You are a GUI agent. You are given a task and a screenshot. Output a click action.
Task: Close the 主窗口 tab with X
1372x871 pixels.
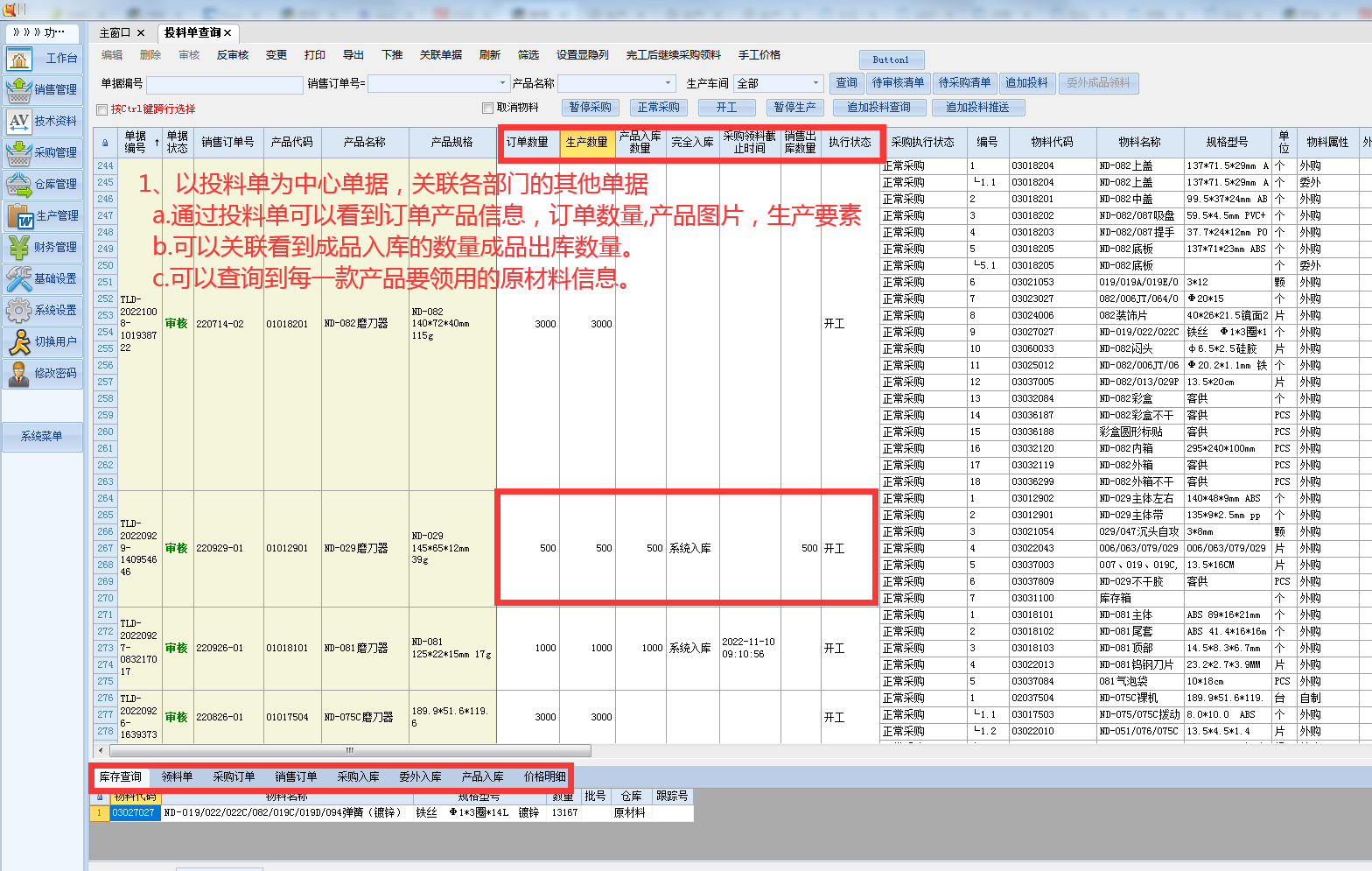tap(141, 33)
